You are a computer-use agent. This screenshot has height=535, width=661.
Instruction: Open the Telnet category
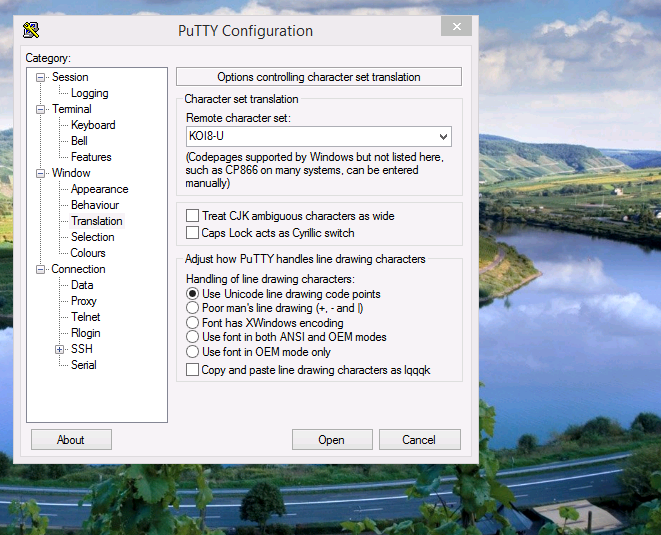(x=86, y=317)
